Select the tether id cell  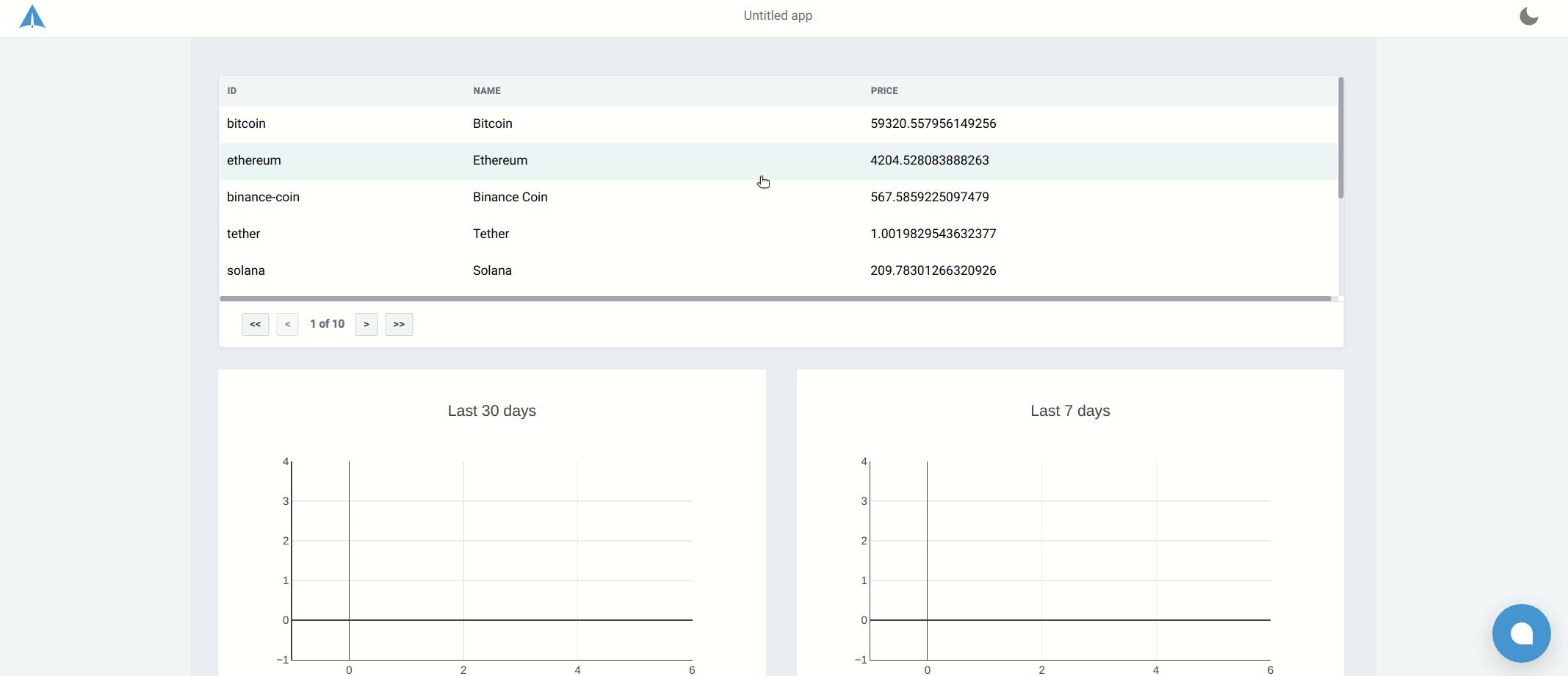[x=244, y=234]
